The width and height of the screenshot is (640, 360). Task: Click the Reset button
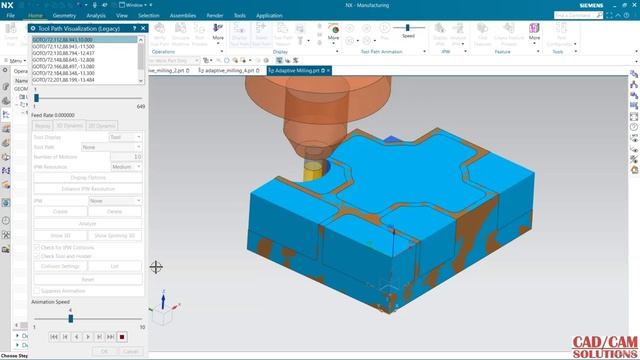(88, 280)
